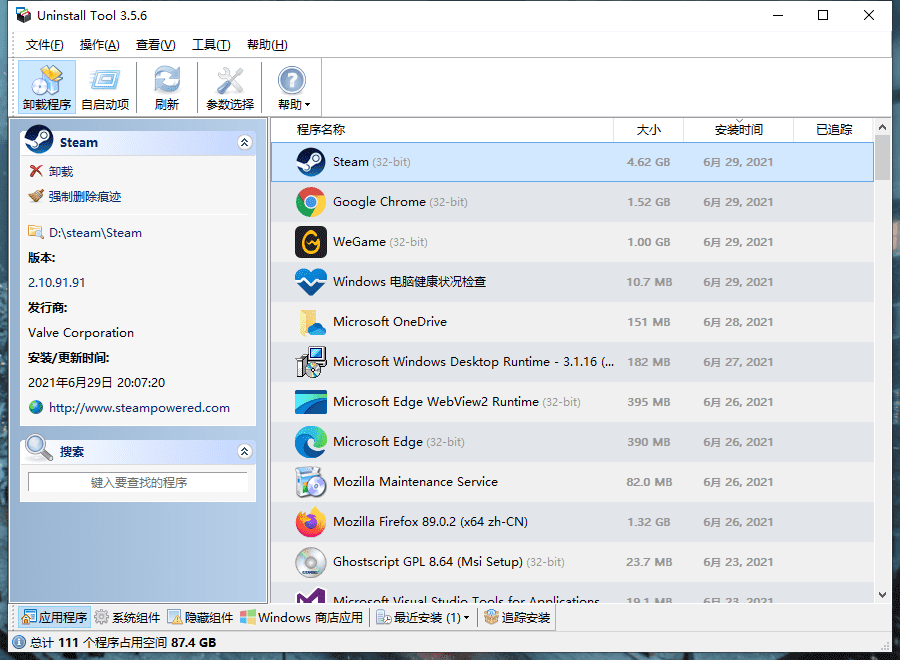The image size is (900, 660).
Task: Switch to Windows 商店应用 store apps tab
Action: pyautogui.click(x=302, y=618)
